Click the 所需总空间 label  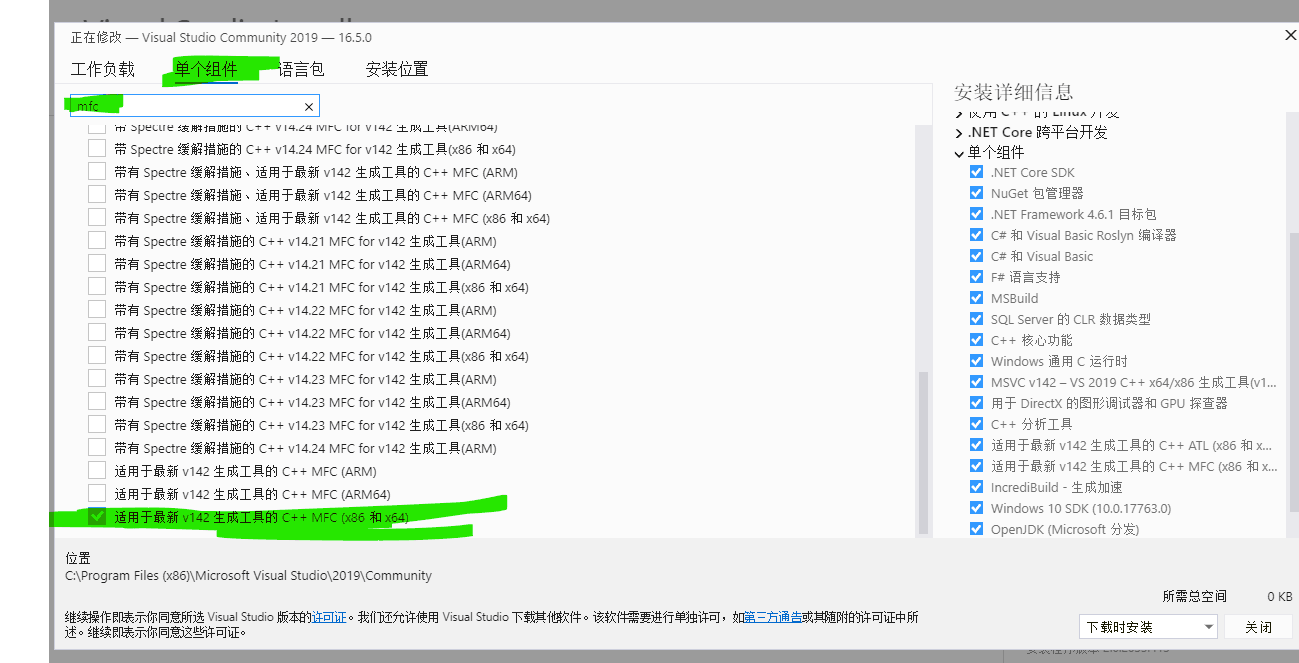coord(1194,596)
